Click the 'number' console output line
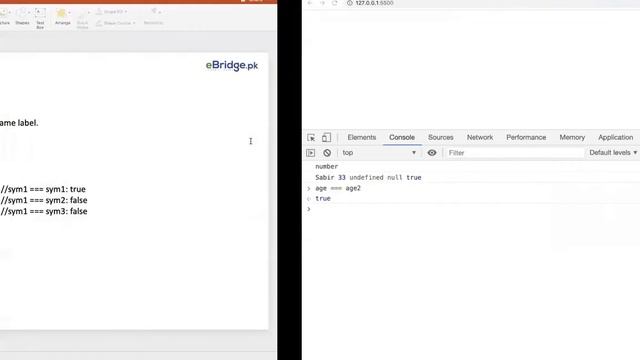This screenshot has height=360, width=640. click(327, 167)
